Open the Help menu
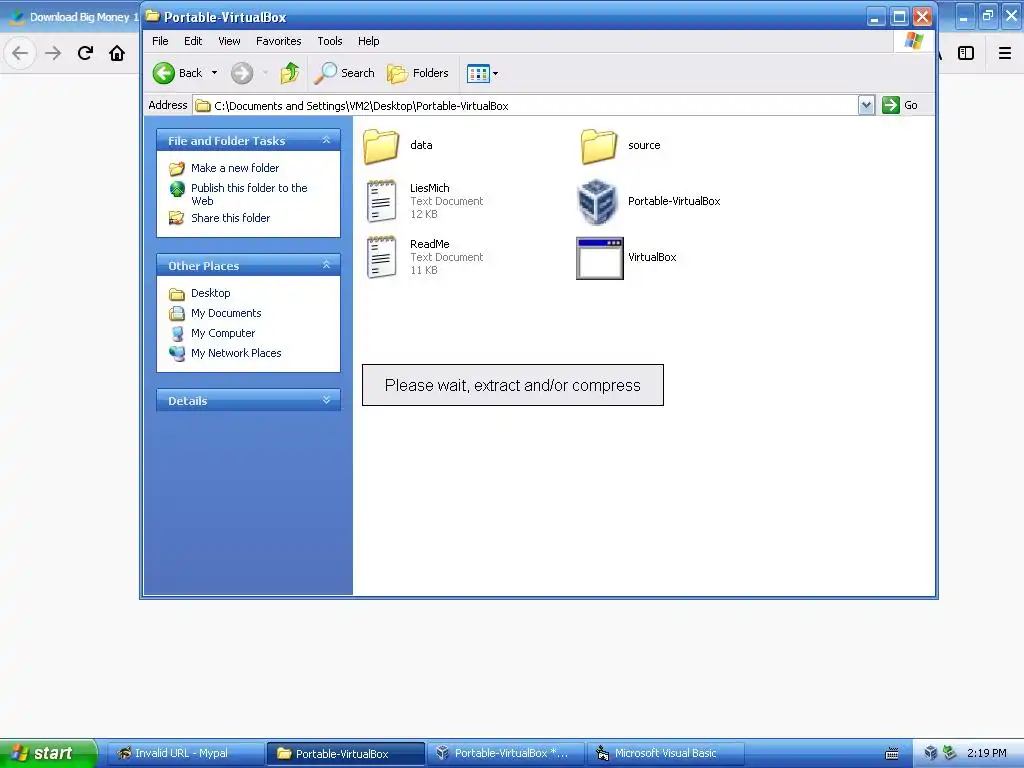Image resolution: width=1024 pixels, height=768 pixels. (x=368, y=41)
